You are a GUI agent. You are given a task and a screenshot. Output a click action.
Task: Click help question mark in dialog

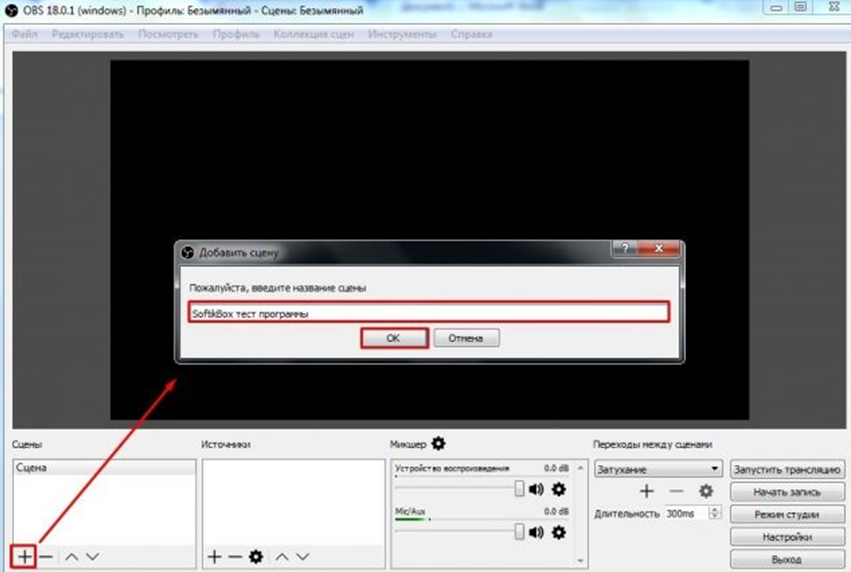tap(625, 249)
